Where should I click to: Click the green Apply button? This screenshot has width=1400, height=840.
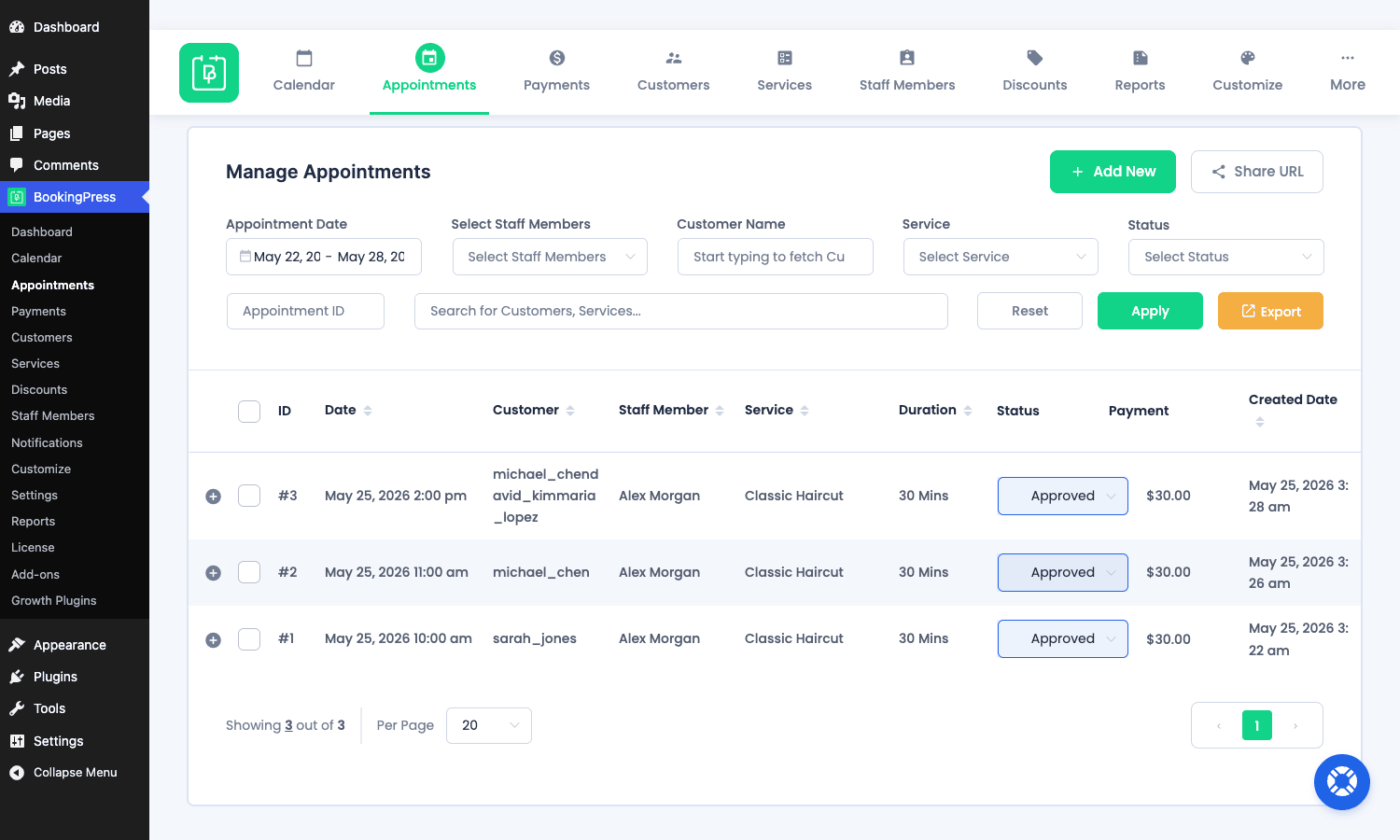[x=1150, y=311]
